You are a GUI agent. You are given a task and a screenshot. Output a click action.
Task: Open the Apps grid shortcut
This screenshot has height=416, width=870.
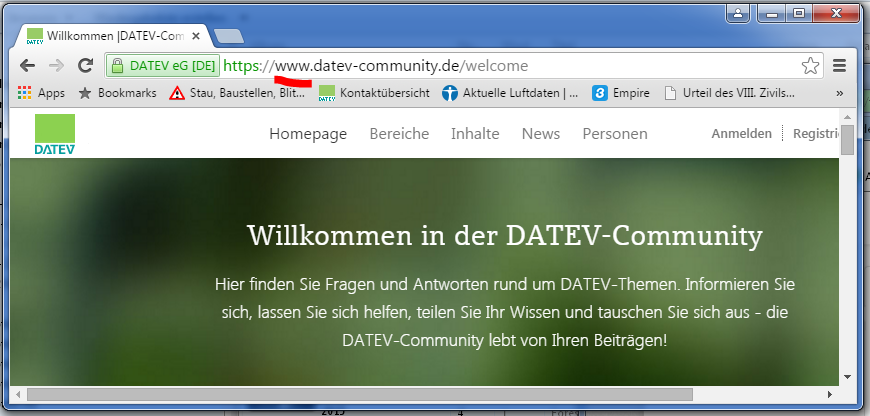pyautogui.click(x=41, y=93)
